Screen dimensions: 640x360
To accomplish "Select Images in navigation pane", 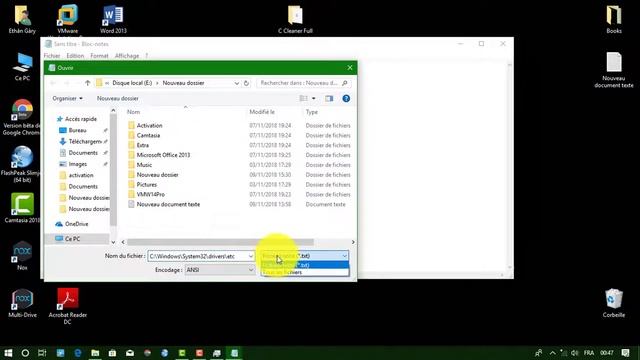I will [x=78, y=164].
